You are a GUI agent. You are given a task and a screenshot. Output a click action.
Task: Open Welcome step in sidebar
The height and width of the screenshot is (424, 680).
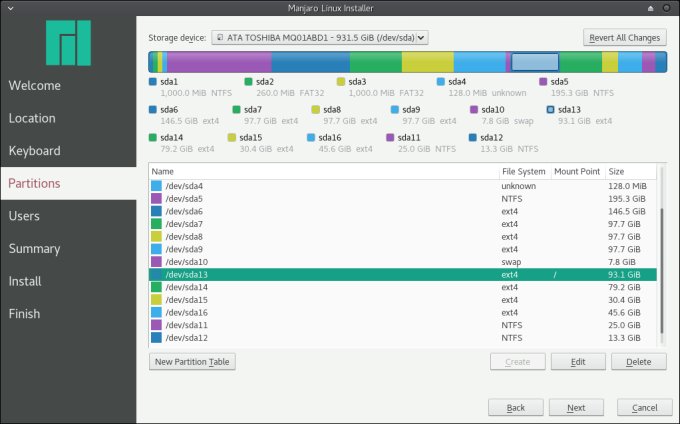pos(69,85)
